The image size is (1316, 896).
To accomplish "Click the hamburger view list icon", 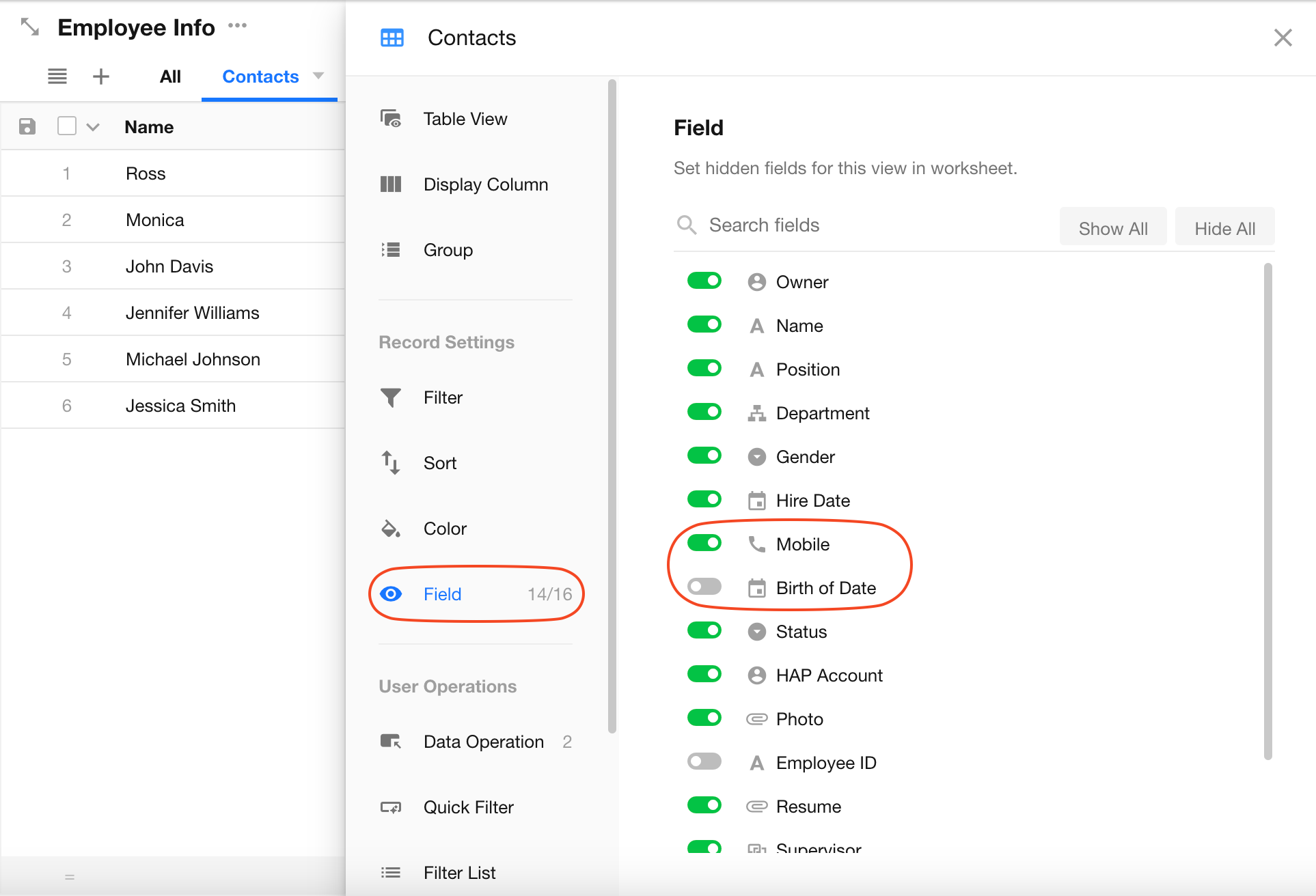I will click(x=57, y=76).
